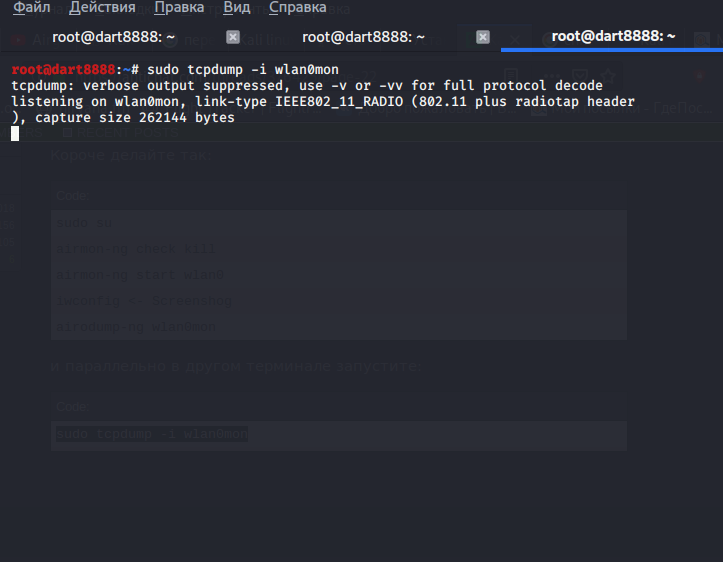The width and height of the screenshot is (723, 562).
Task: Close the first terminal tab
Action: tap(233, 37)
